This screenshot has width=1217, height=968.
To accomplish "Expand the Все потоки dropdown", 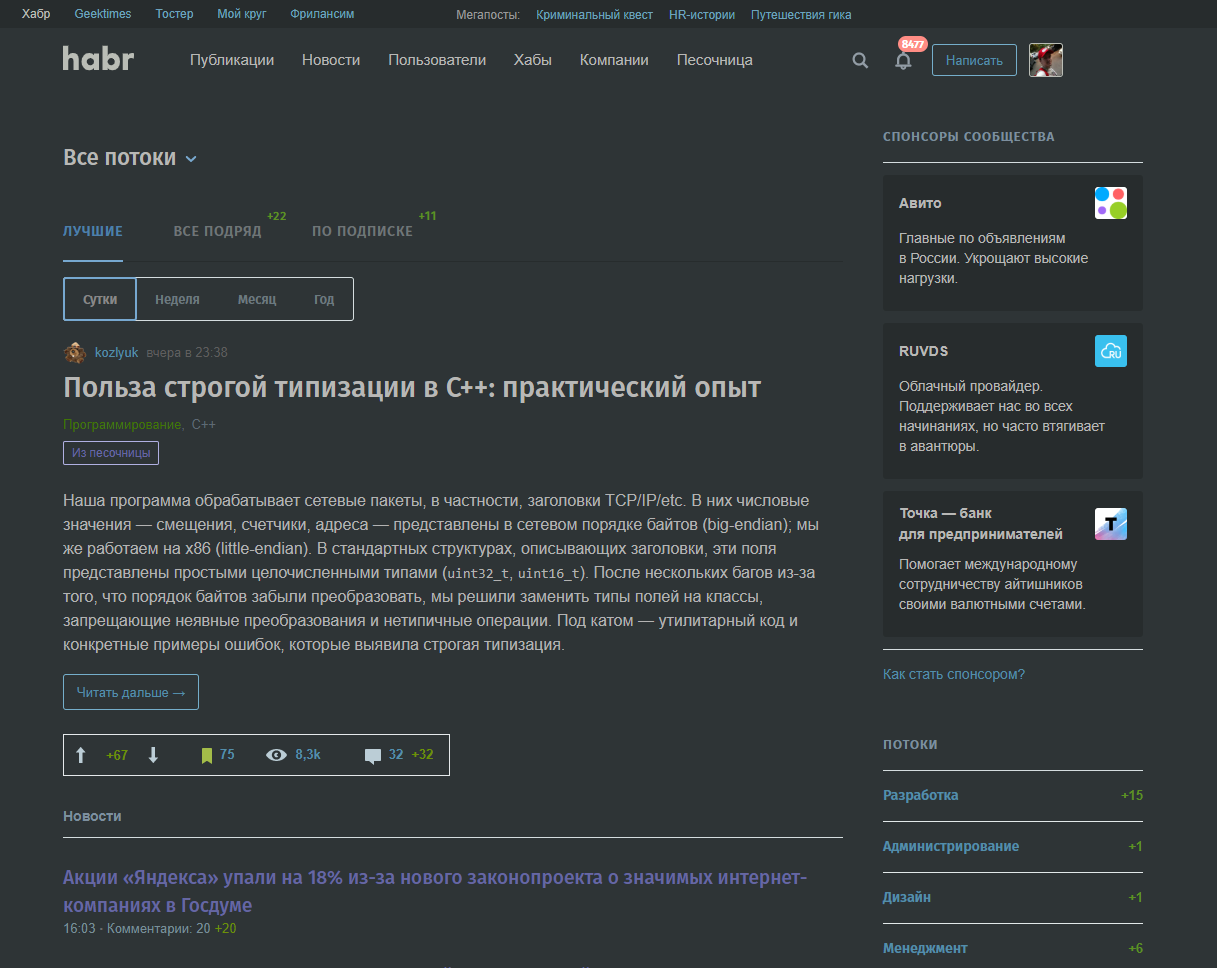I will click(x=129, y=157).
